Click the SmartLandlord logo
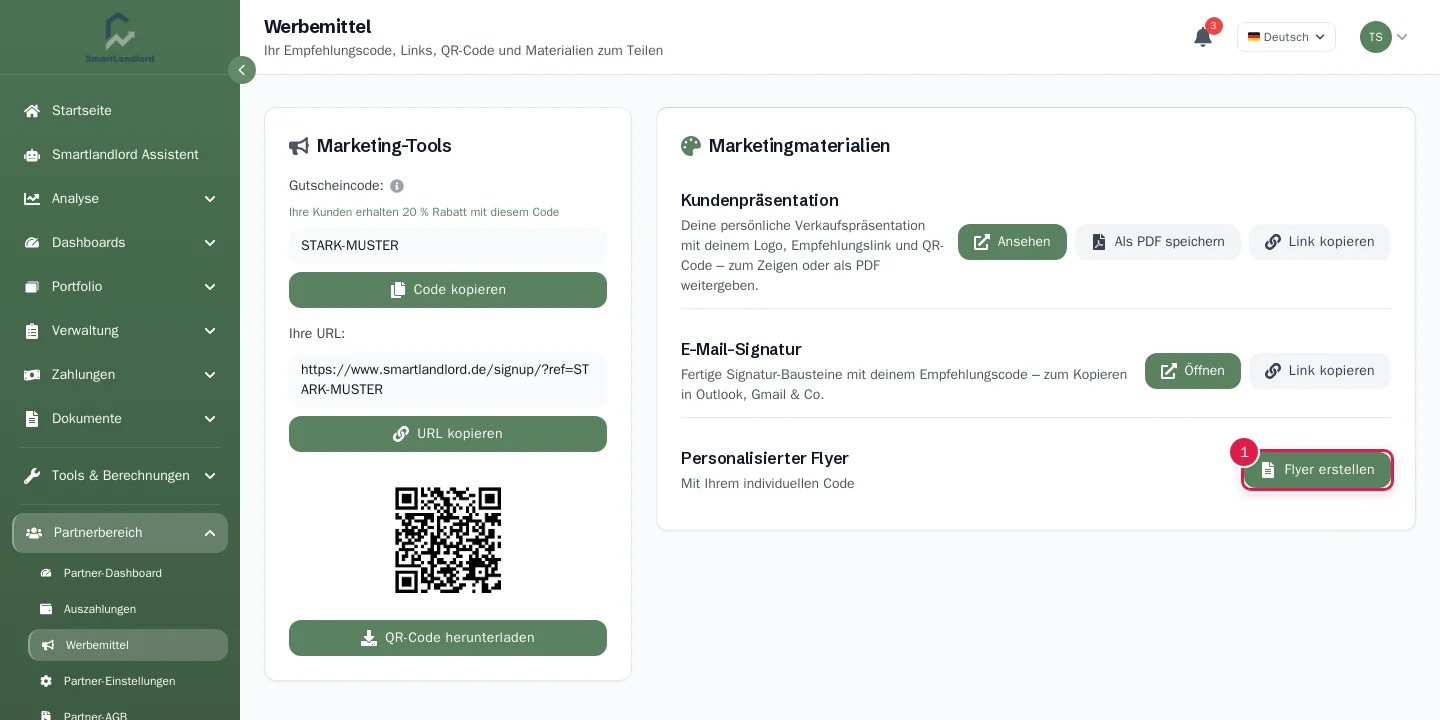Image resolution: width=1440 pixels, height=720 pixels. tap(120, 38)
